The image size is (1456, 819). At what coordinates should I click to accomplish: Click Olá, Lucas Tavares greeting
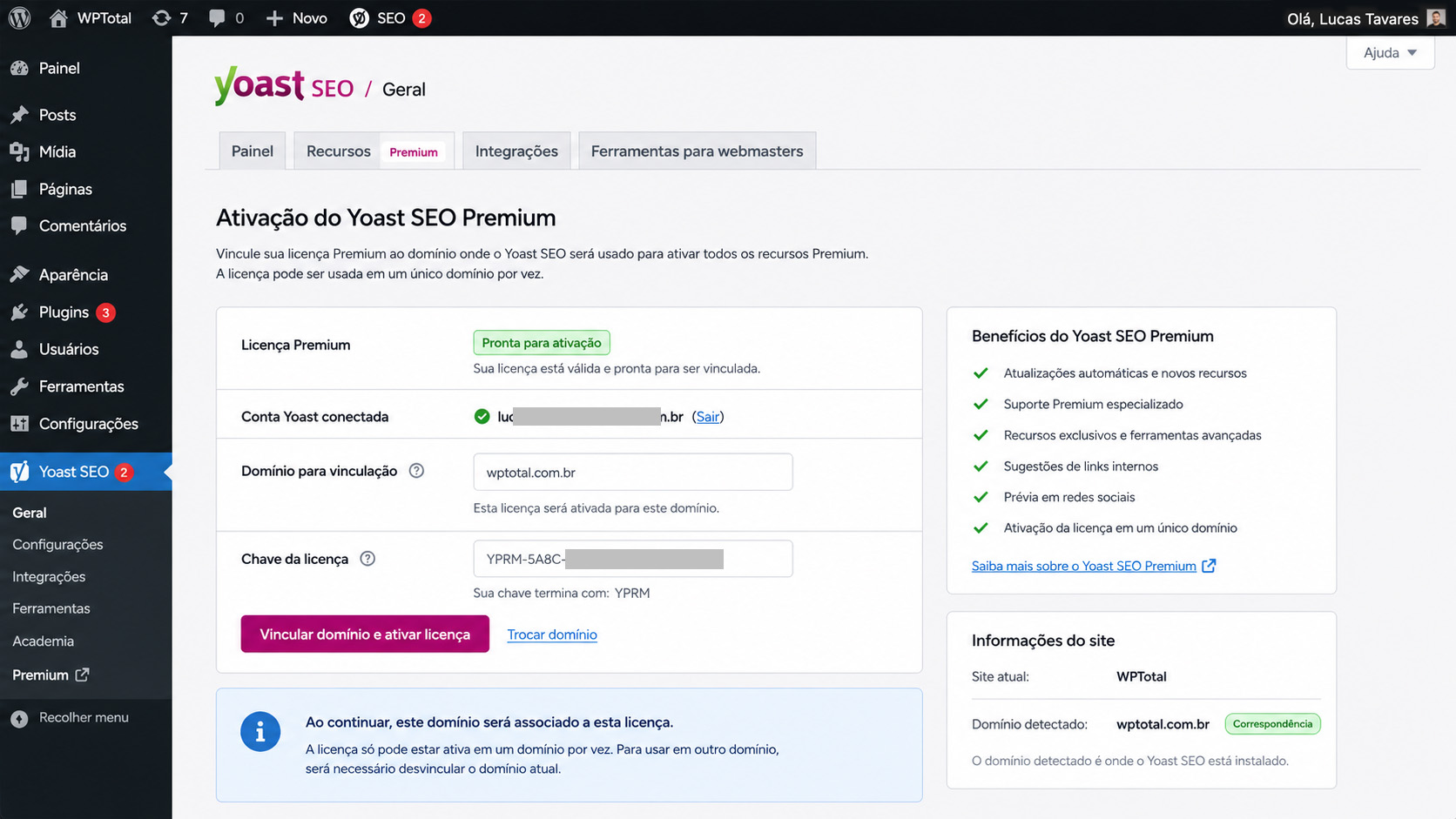(1352, 19)
